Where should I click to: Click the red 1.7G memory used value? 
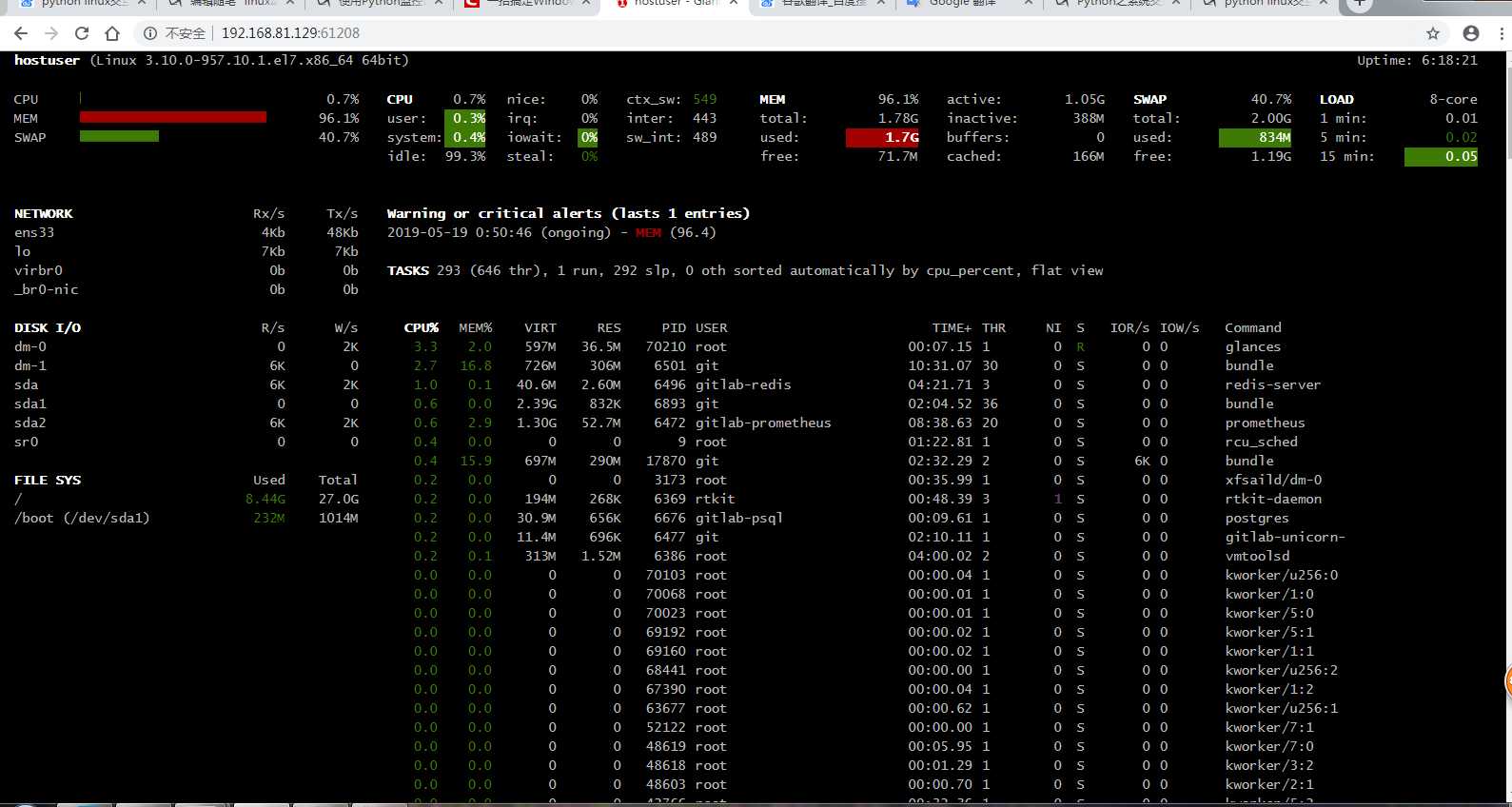[x=881, y=137]
